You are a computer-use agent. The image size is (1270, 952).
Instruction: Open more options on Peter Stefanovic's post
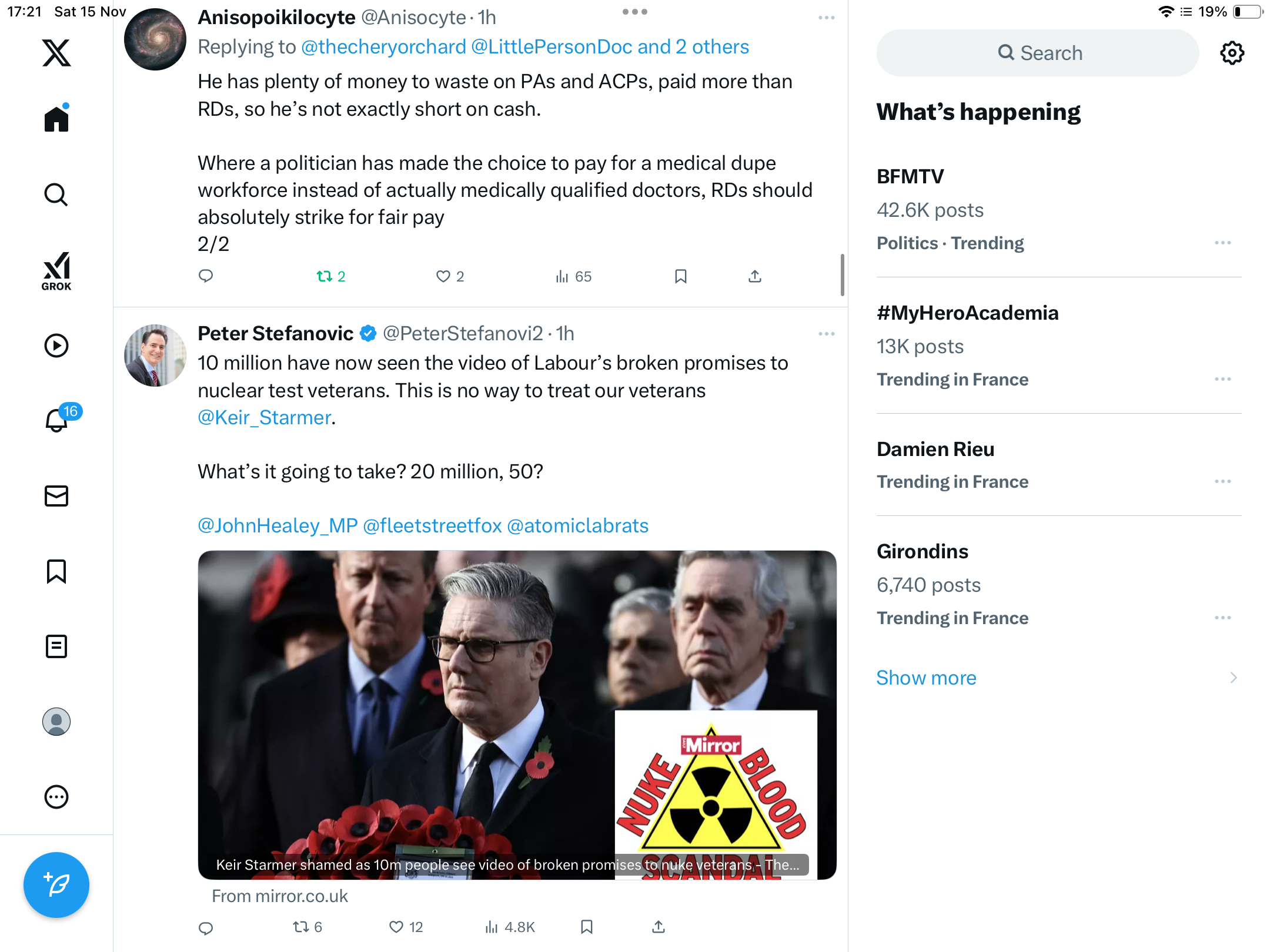click(x=826, y=334)
